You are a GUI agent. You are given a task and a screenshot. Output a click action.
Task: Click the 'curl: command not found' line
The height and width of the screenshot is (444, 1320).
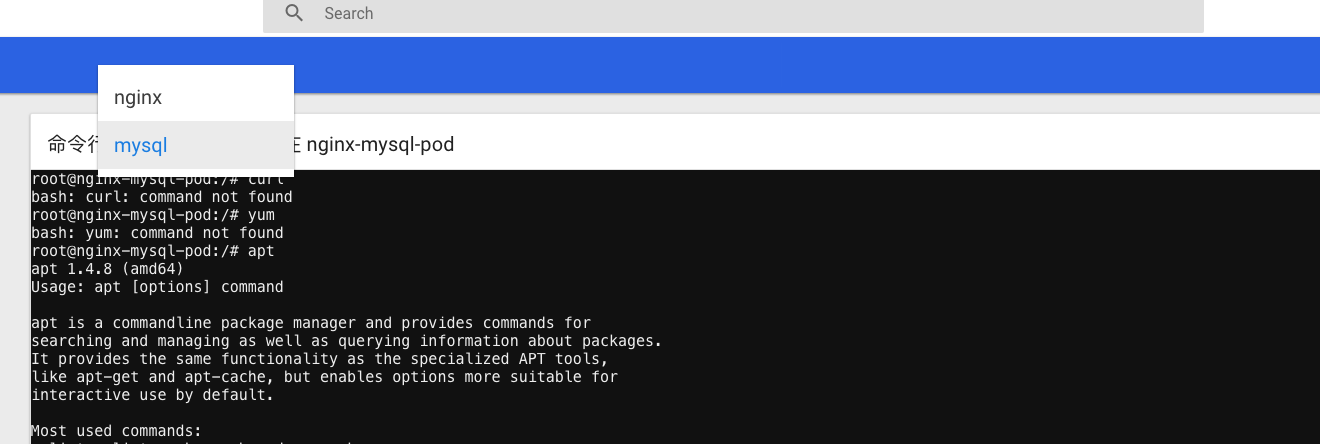[x=162, y=197]
